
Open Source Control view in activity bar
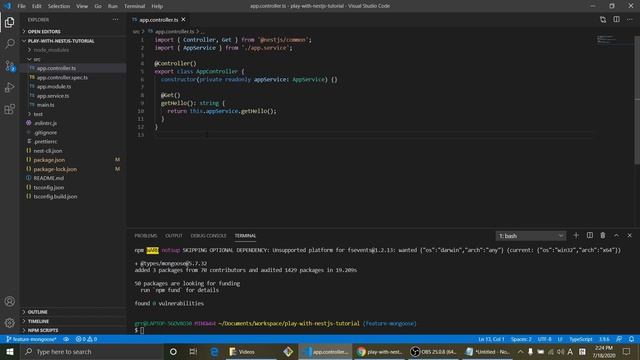click(x=9, y=66)
